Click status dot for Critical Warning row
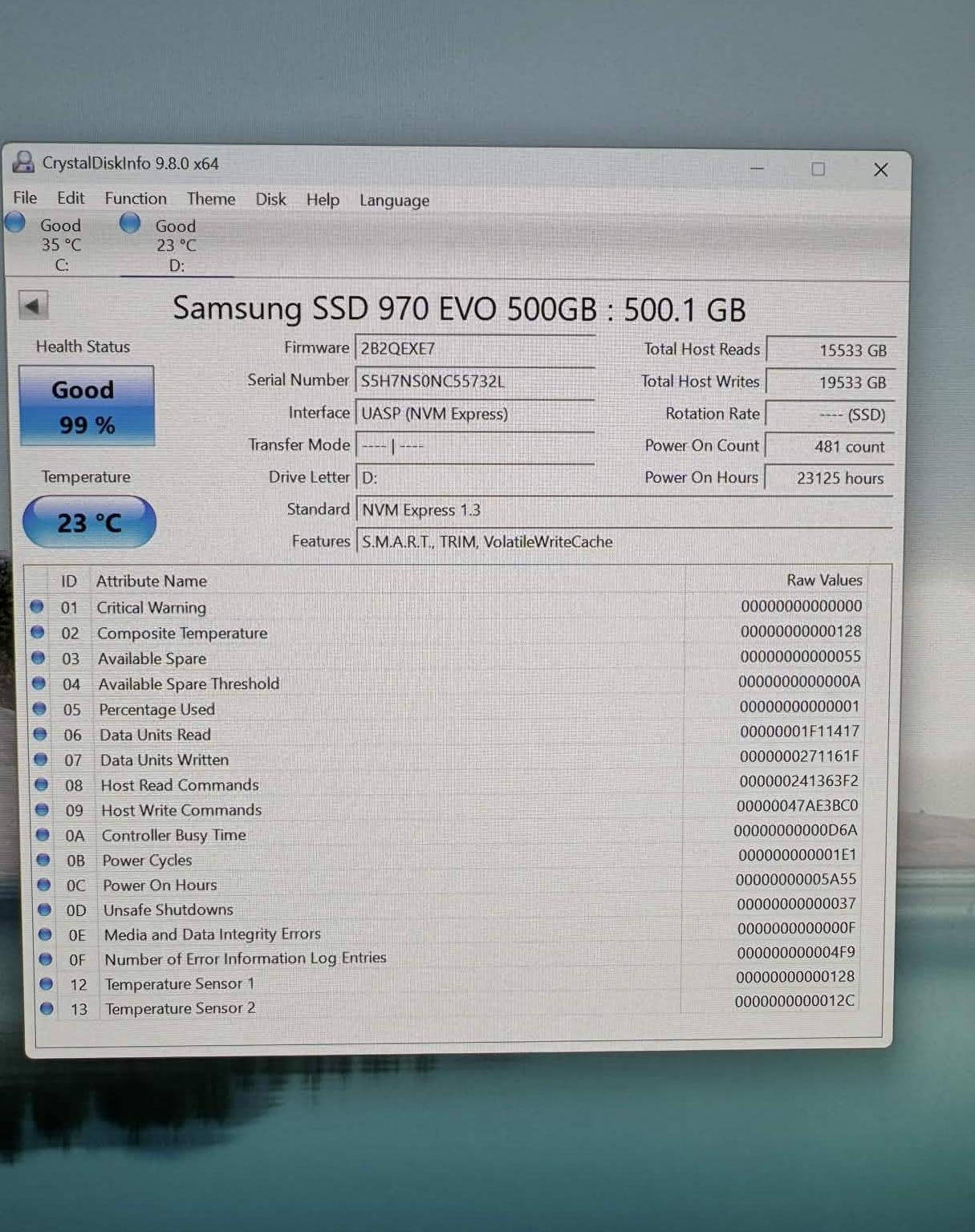Image resolution: width=975 pixels, height=1232 pixels. pos(37,607)
